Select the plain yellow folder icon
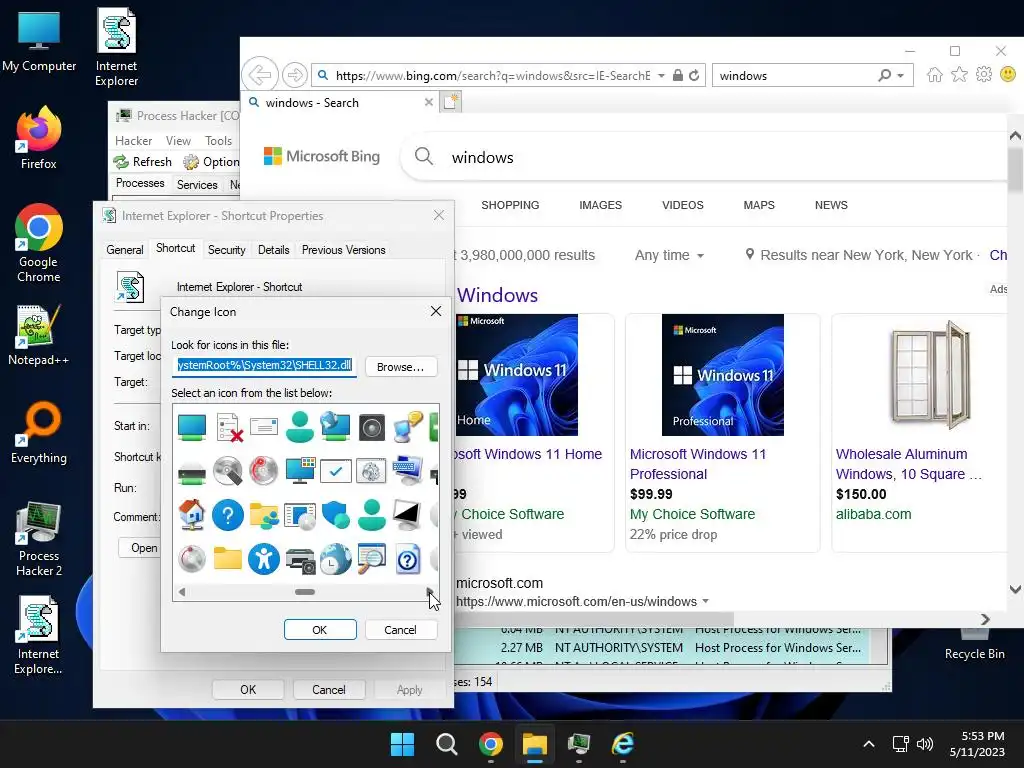1024x768 pixels. tap(228, 559)
